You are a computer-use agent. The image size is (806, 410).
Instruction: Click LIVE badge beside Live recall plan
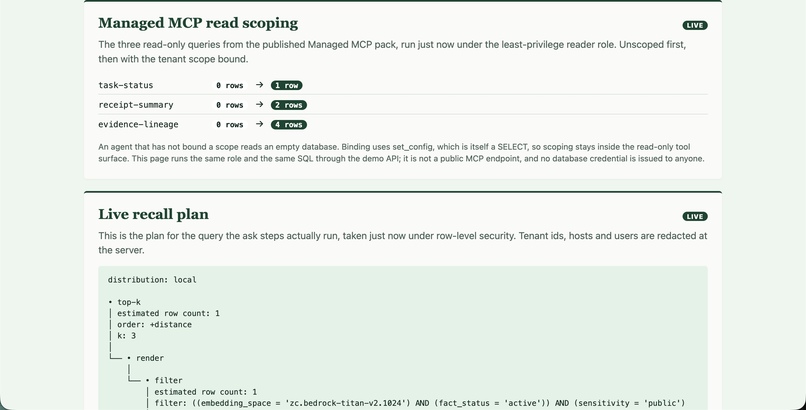point(695,216)
